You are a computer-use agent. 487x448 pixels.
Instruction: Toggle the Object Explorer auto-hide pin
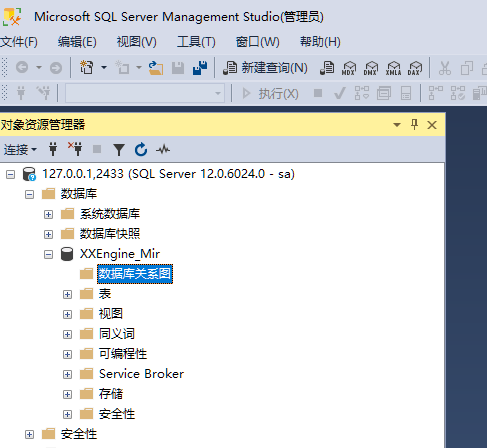414,125
